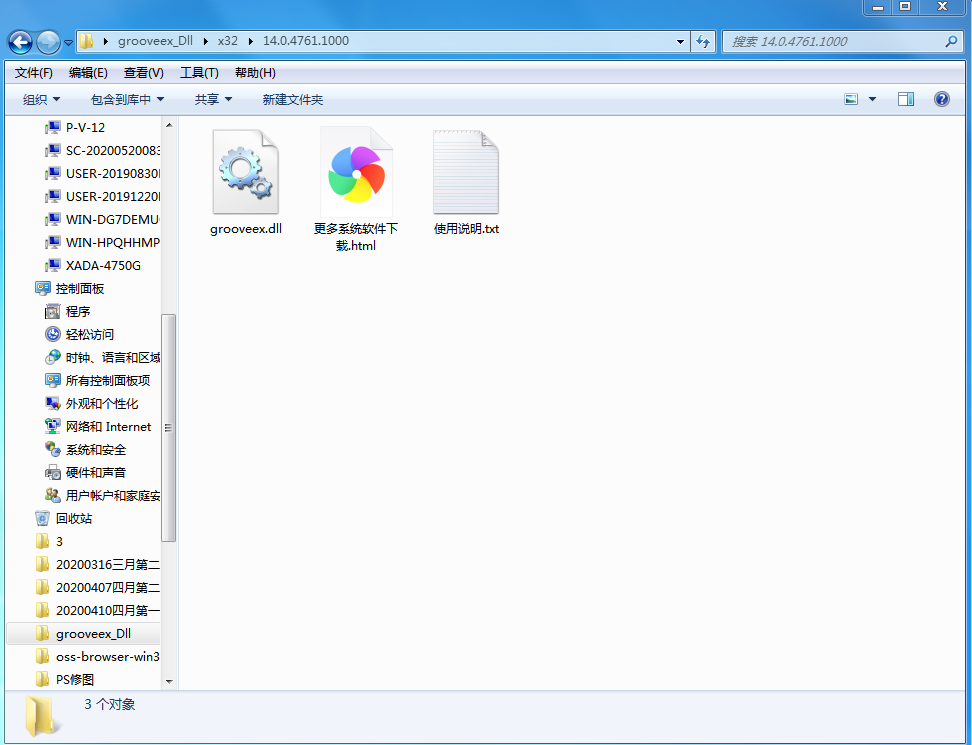Image resolution: width=972 pixels, height=745 pixels.
Task: Open the 编辑(E) menu
Action: 88,73
